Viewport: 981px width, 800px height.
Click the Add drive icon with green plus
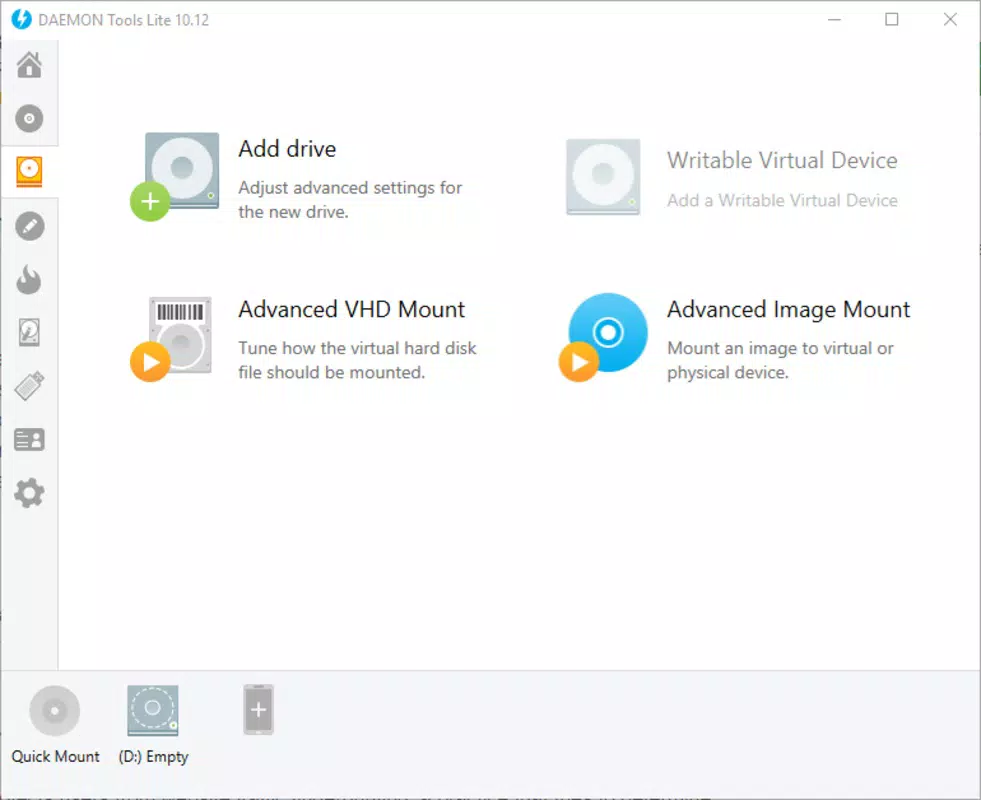click(x=176, y=176)
